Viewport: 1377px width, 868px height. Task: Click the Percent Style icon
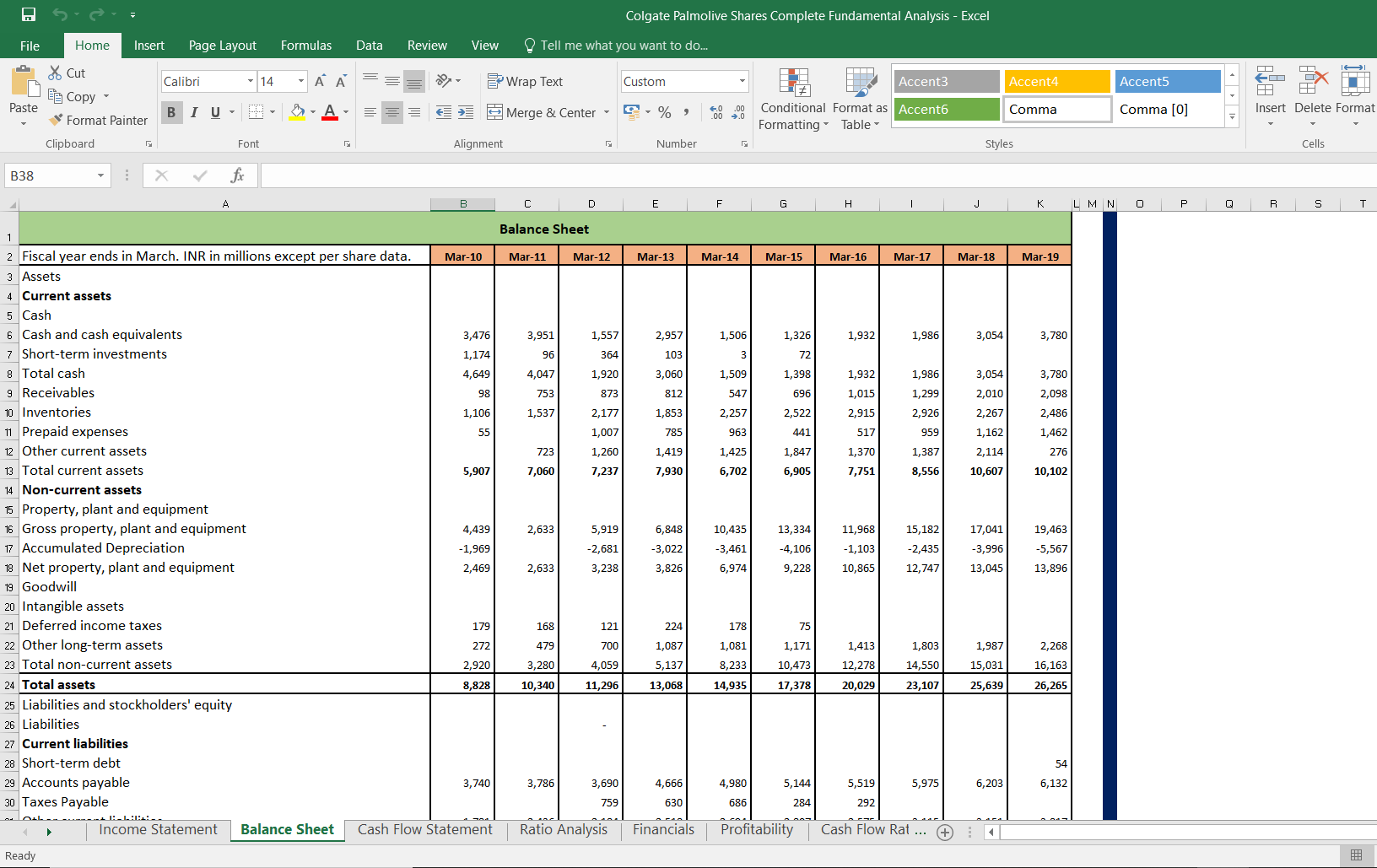665,112
